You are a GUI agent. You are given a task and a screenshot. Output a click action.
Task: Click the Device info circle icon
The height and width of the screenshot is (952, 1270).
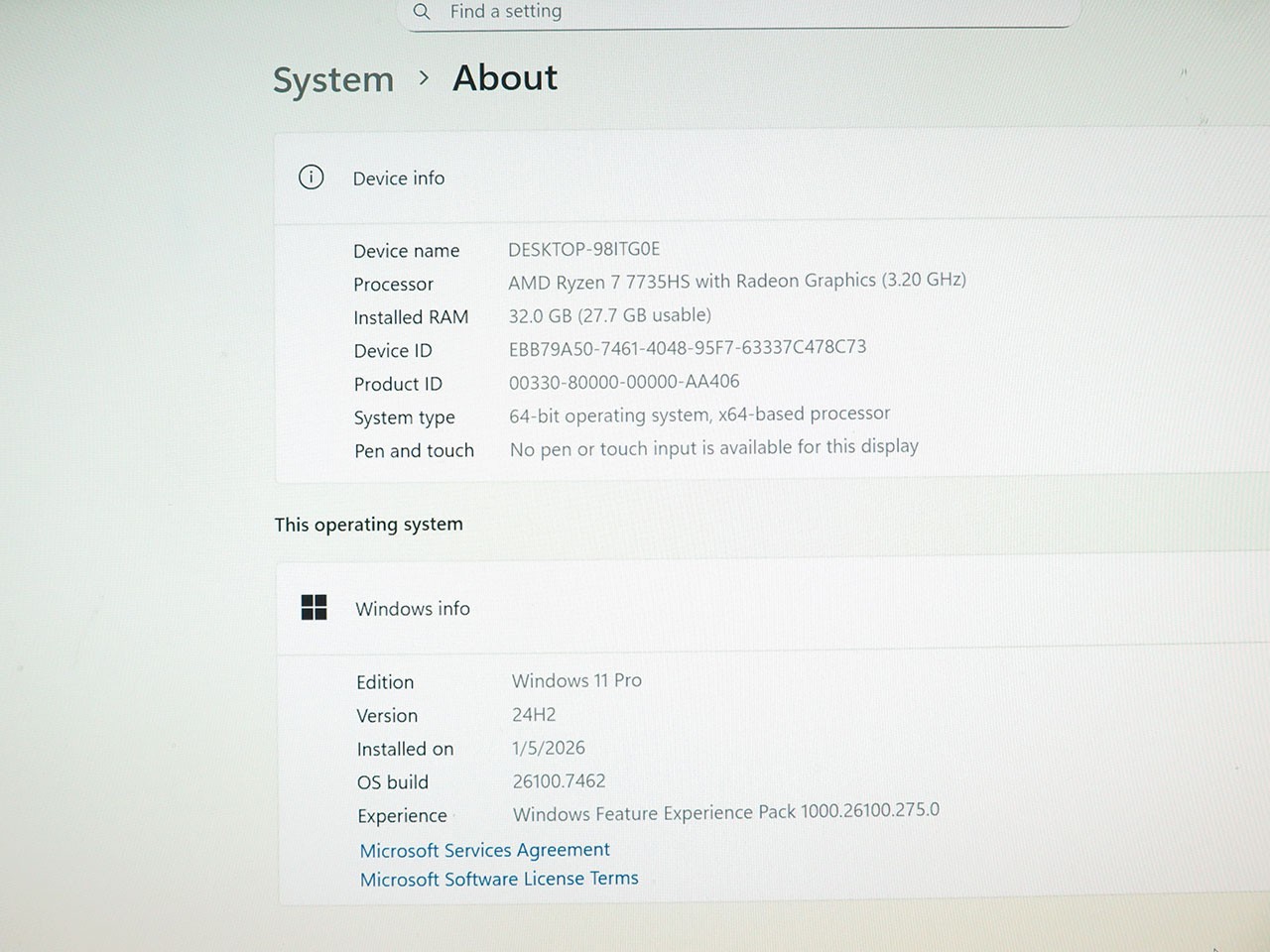pyautogui.click(x=312, y=178)
